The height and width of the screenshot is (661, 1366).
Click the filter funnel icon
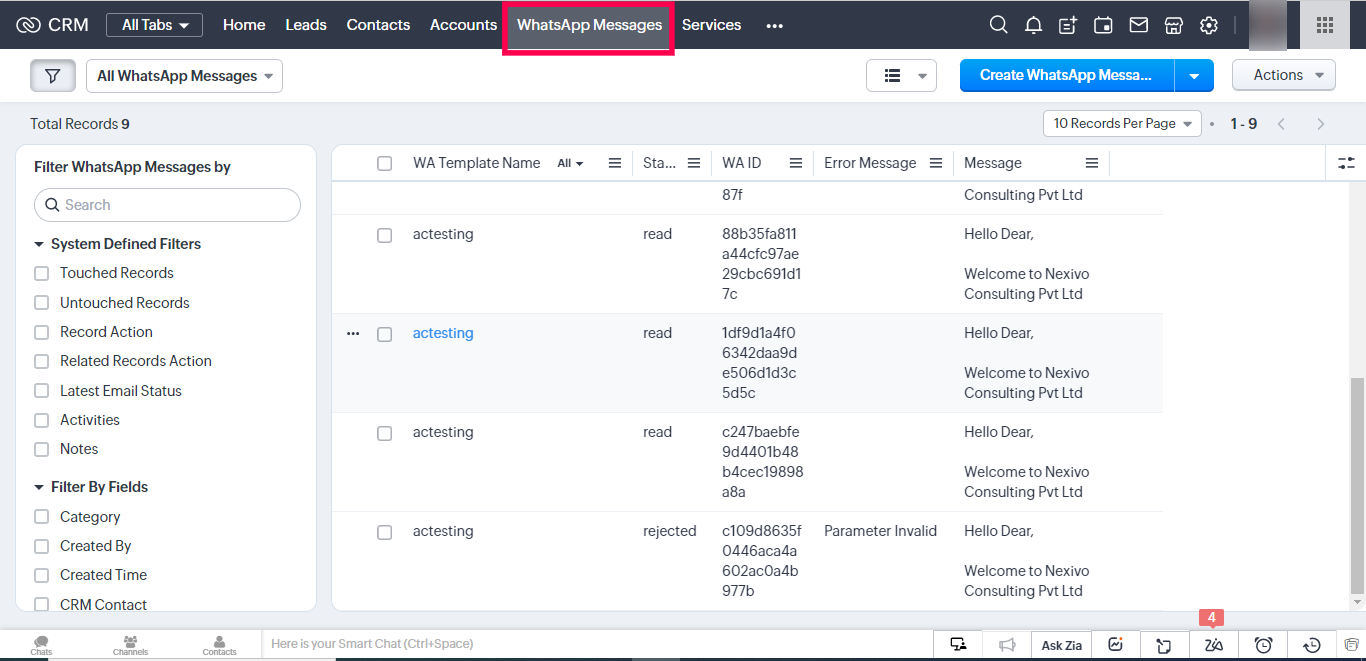53,76
